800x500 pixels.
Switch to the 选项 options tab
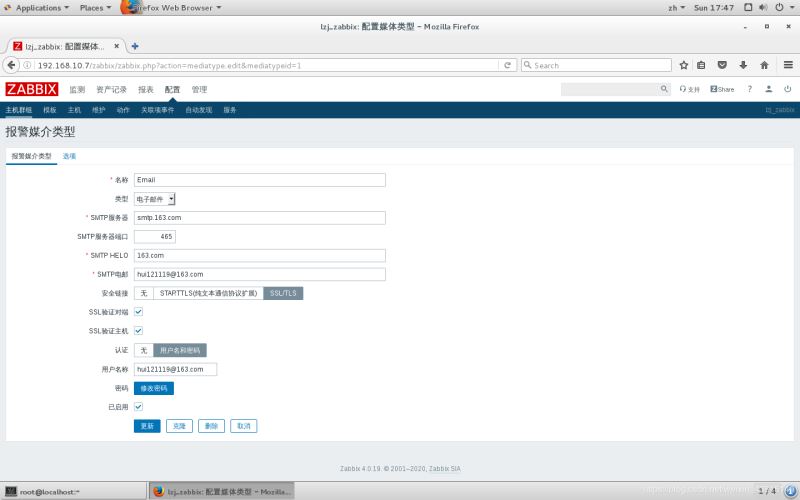(69, 156)
